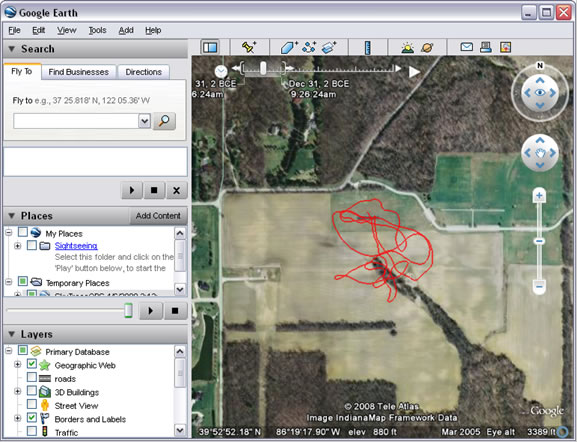577x442 pixels.
Task: Play the Places tour
Action: [x=151, y=311]
